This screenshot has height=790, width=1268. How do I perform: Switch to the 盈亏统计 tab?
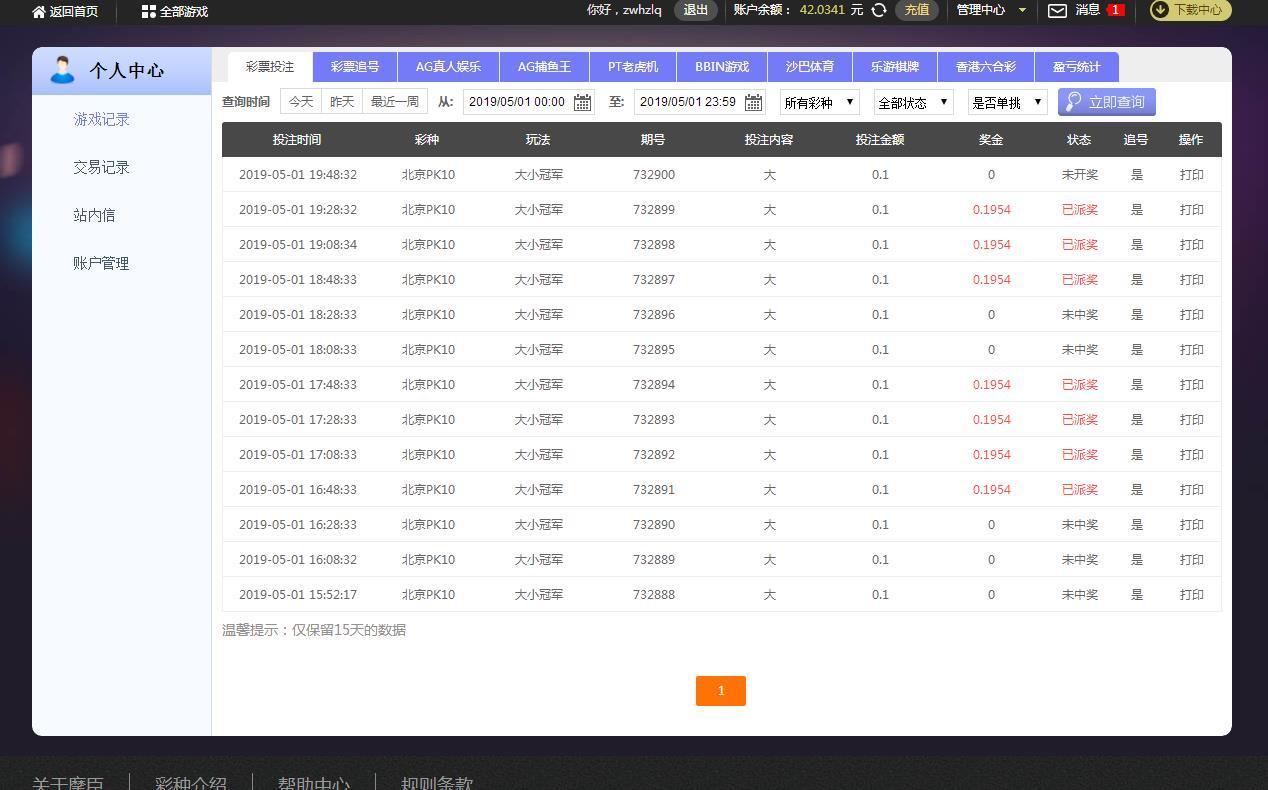click(1076, 67)
